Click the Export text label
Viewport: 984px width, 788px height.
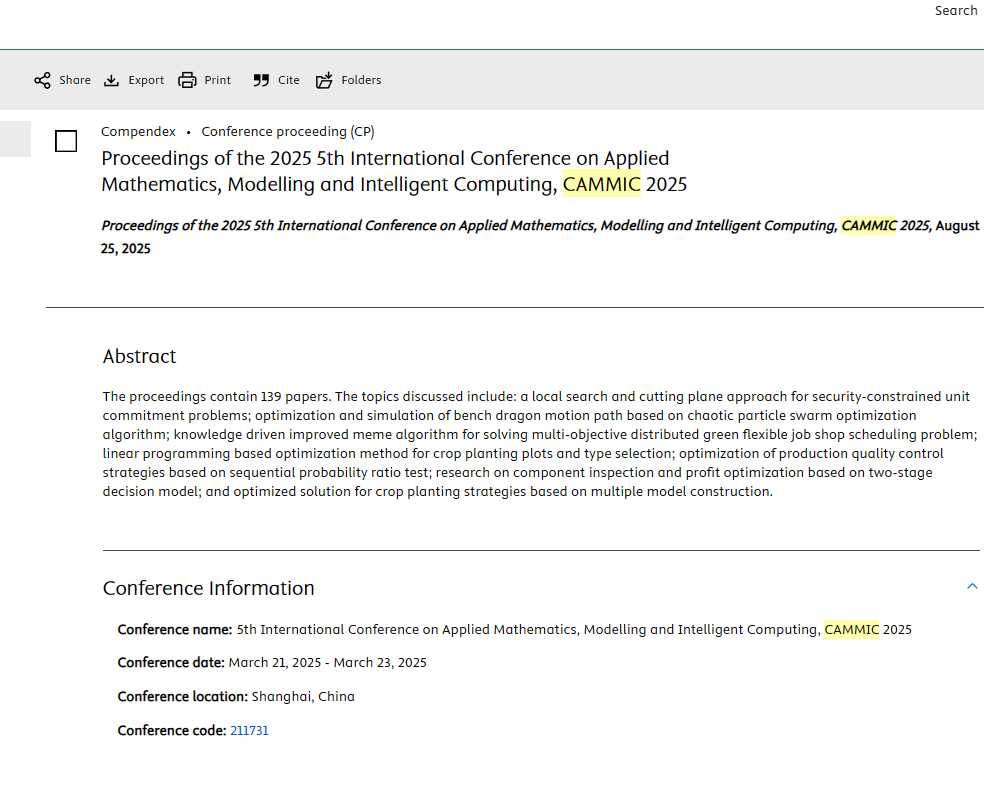pyautogui.click(x=146, y=80)
